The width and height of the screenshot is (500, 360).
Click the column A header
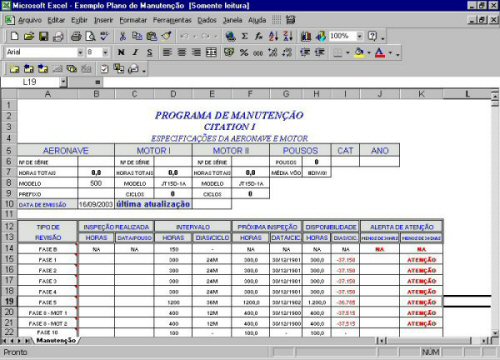(x=48, y=94)
